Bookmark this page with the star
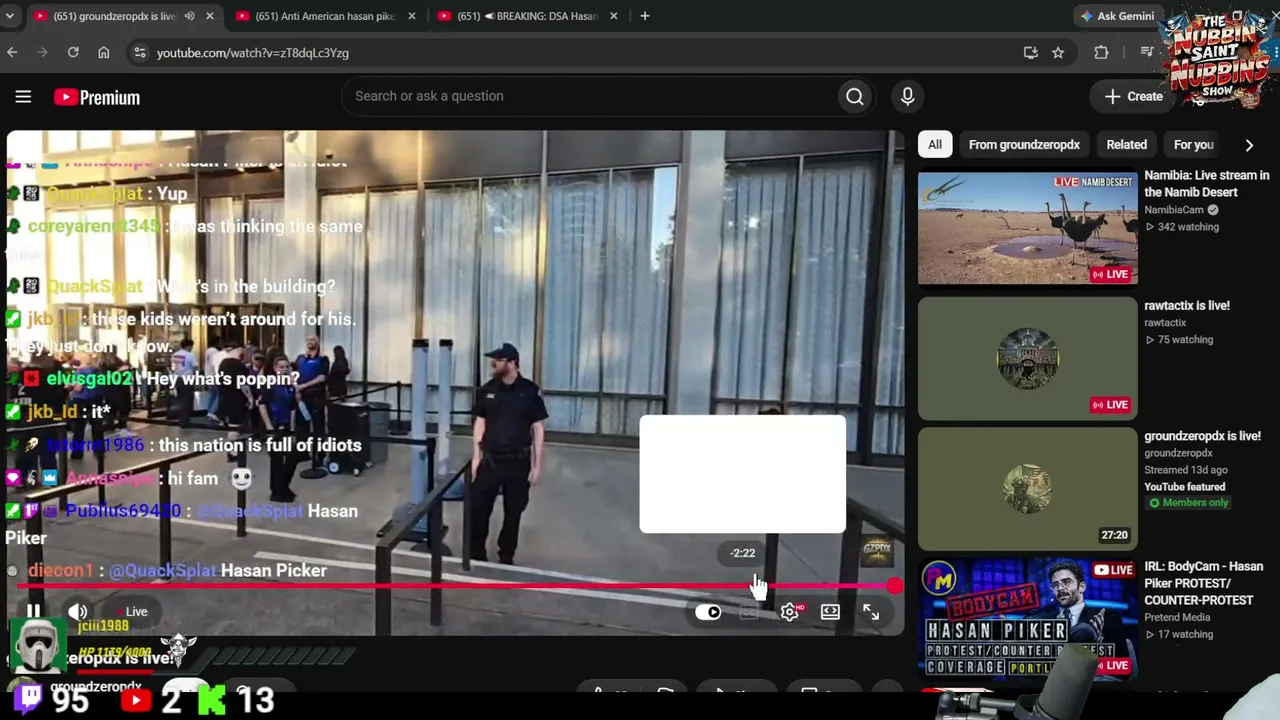 tap(1058, 53)
